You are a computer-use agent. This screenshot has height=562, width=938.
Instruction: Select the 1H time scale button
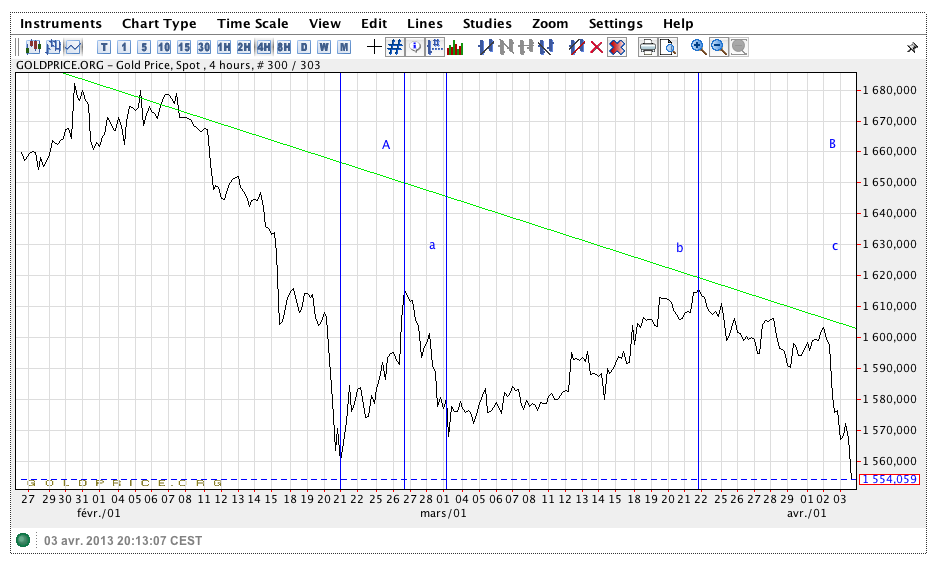[x=224, y=47]
